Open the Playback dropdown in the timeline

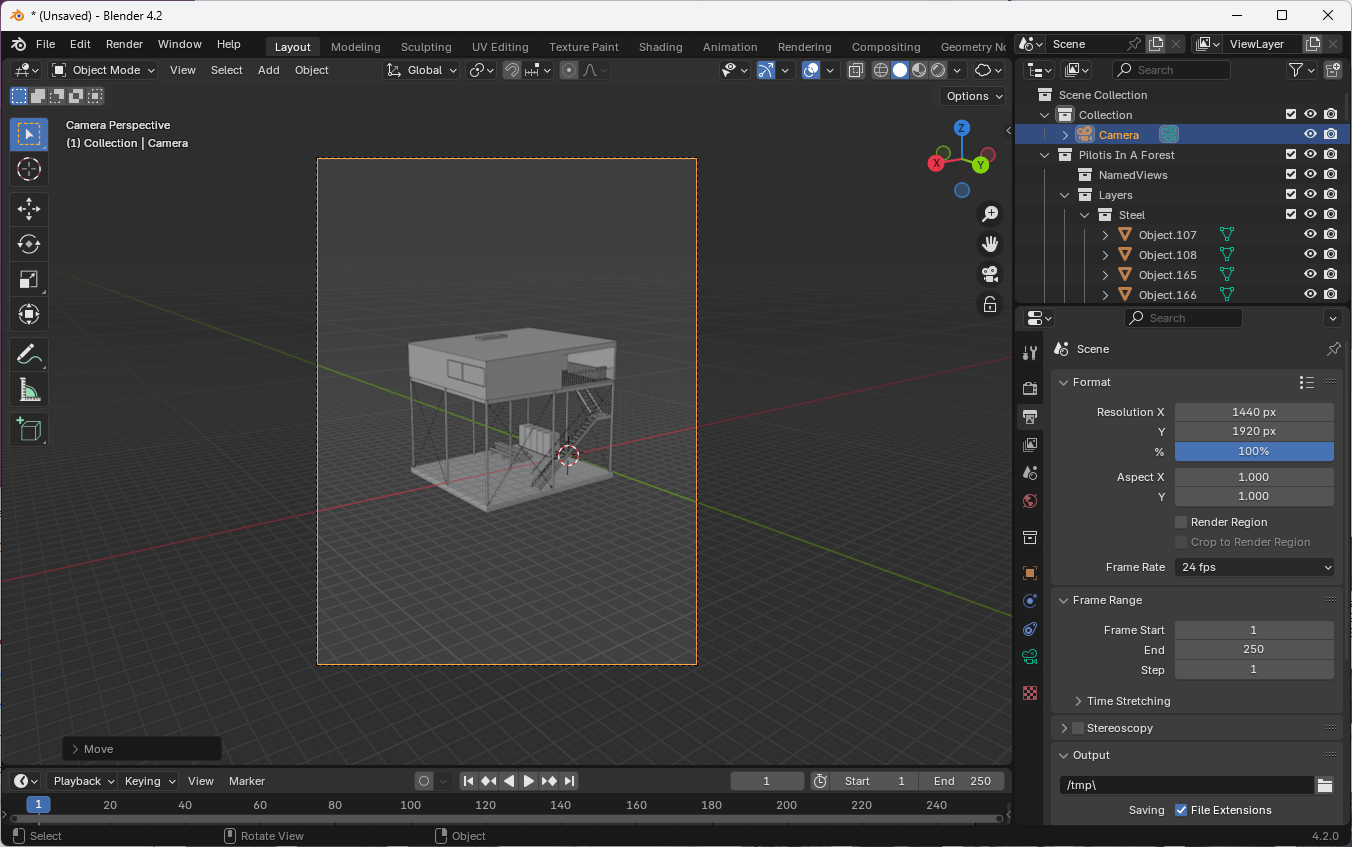[83, 781]
